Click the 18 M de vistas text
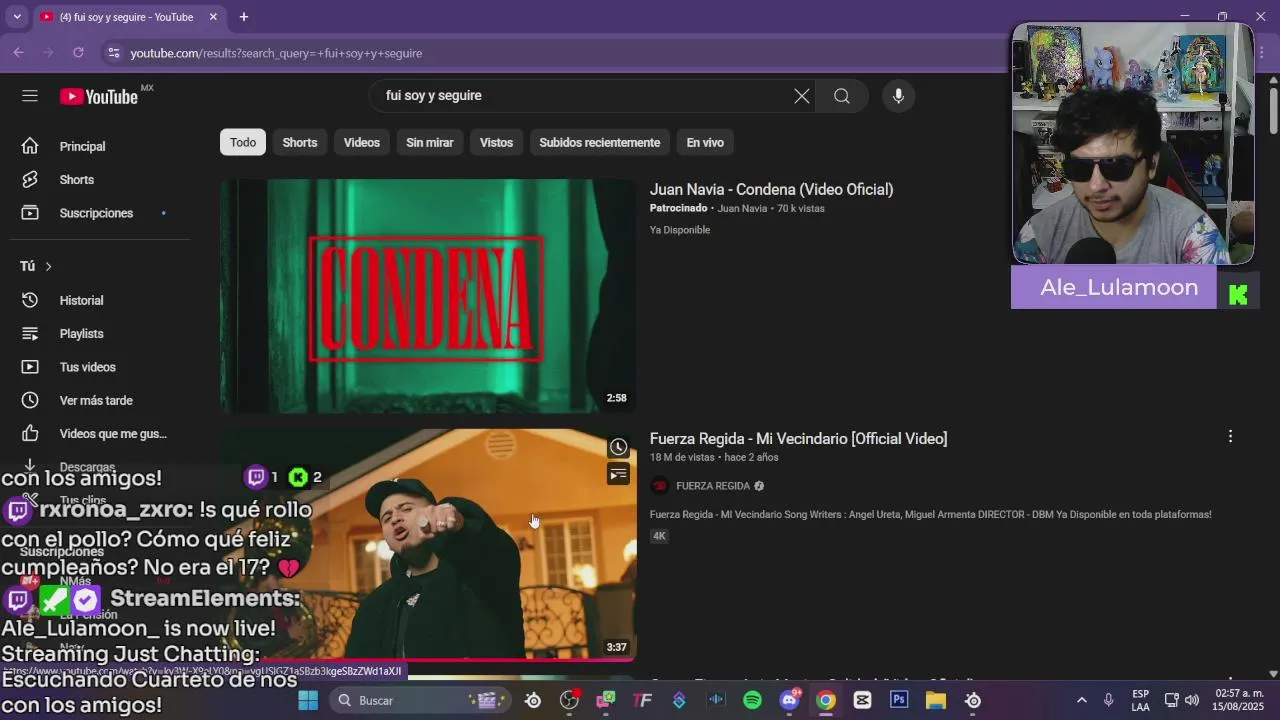 pos(682,457)
